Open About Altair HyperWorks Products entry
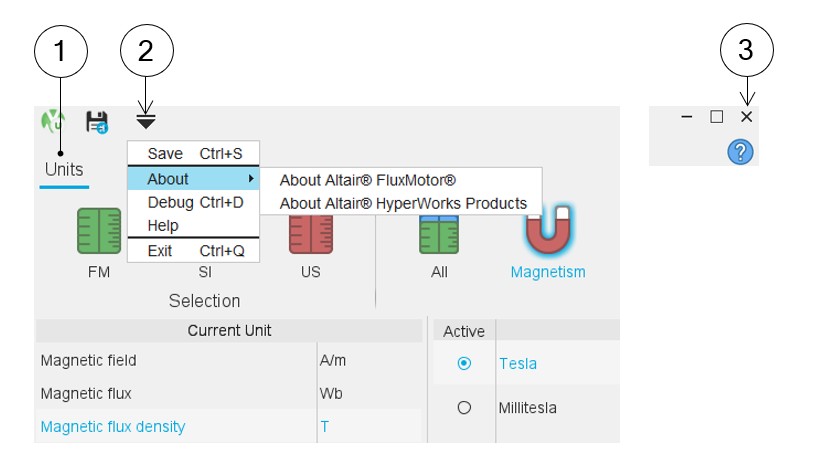The height and width of the screenshot is (468, 820). pos(403,203)
